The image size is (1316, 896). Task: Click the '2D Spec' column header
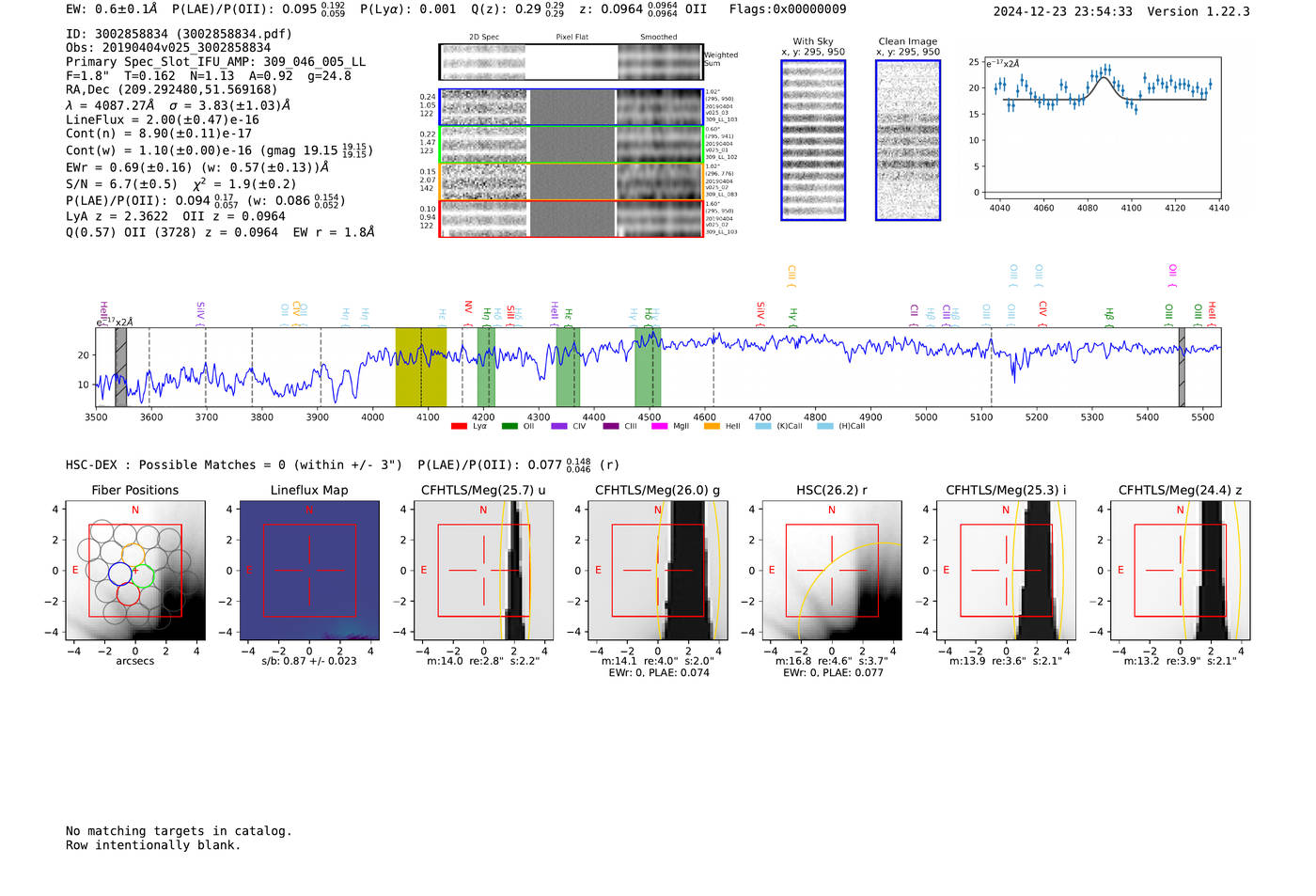[x=484, y=38]
